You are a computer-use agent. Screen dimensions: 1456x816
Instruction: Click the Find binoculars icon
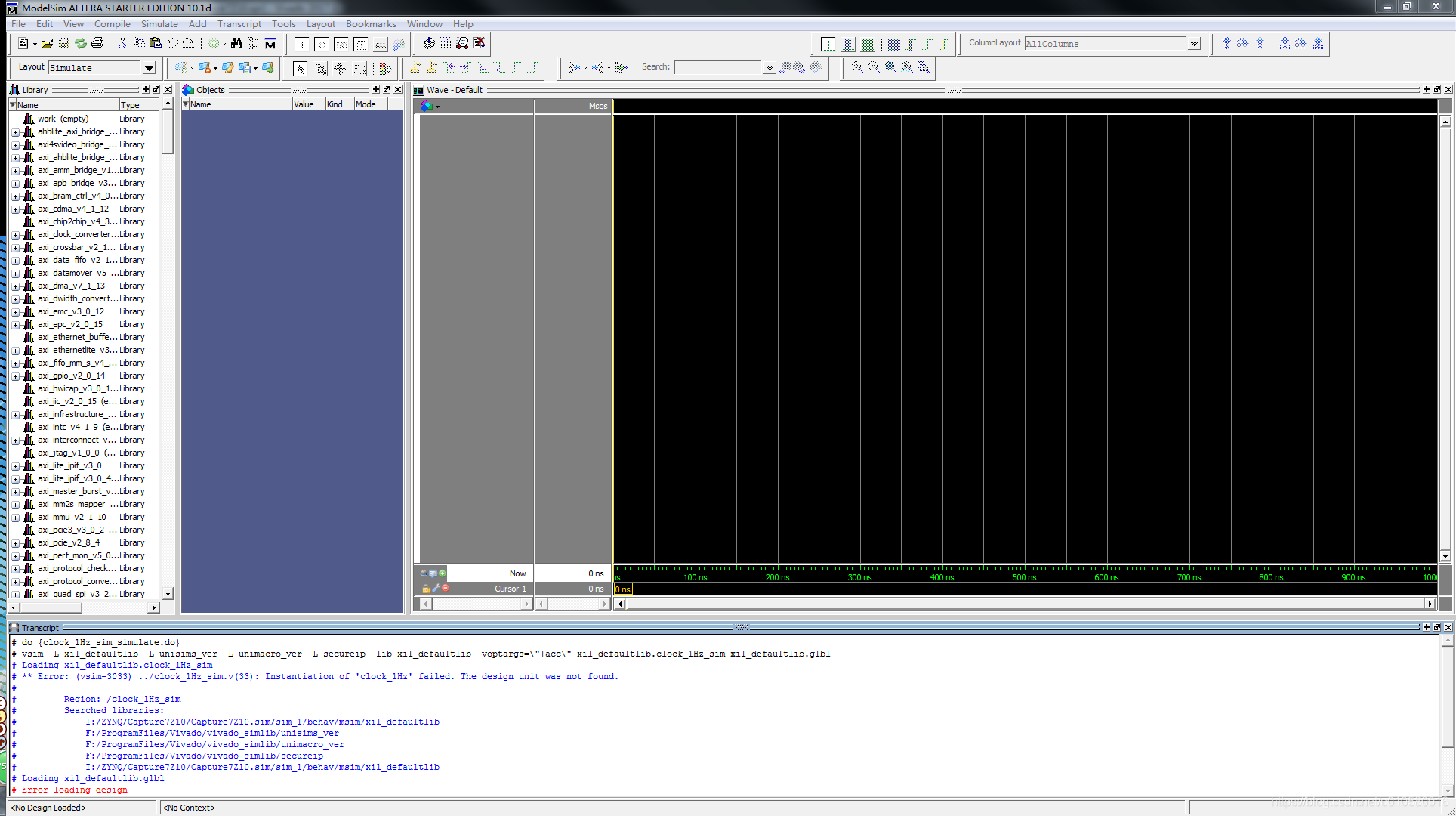pyautogui.click(x=236, y=44)
